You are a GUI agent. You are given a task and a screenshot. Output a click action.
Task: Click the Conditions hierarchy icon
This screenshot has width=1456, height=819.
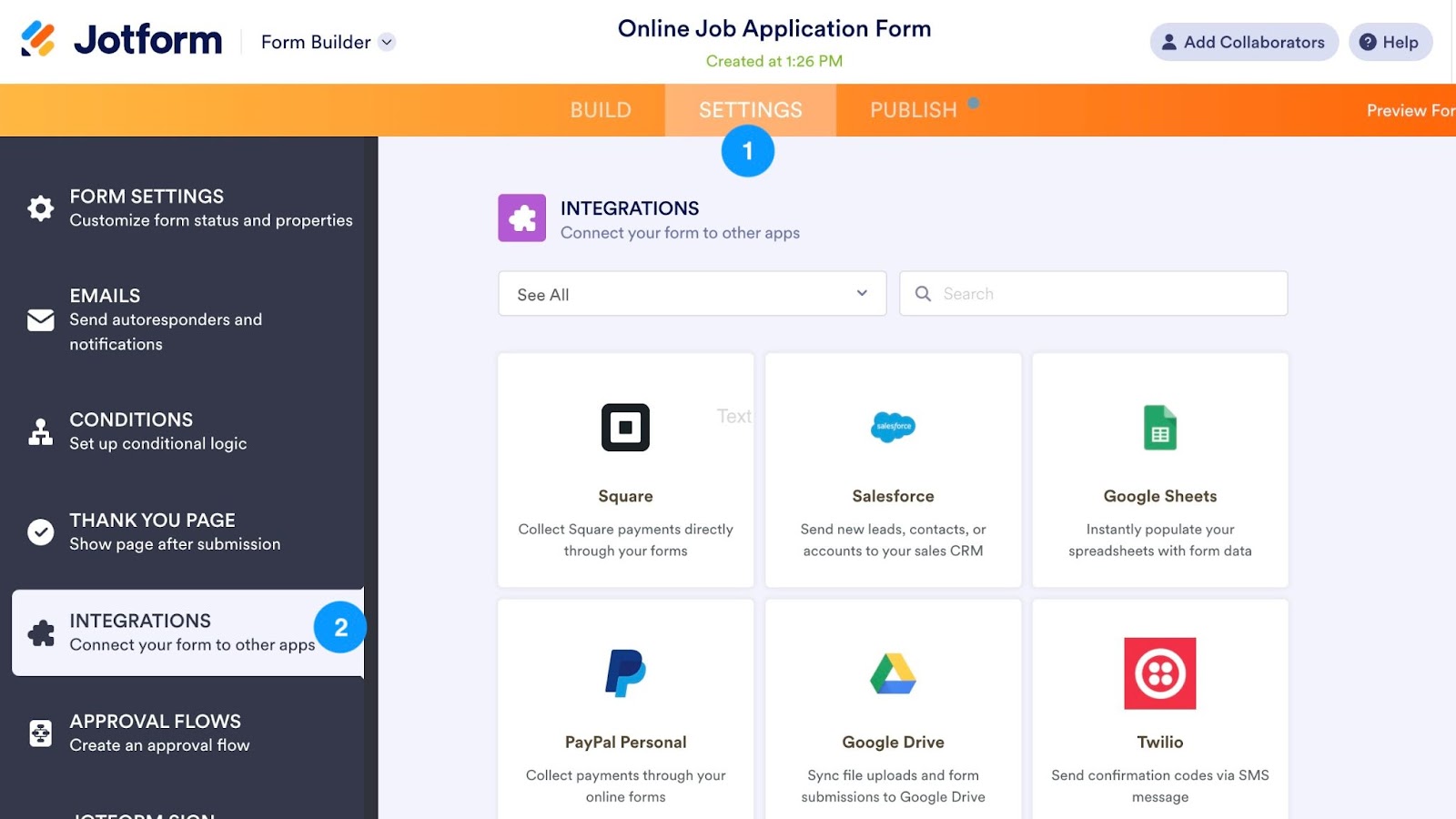click(x=41, y=431)
